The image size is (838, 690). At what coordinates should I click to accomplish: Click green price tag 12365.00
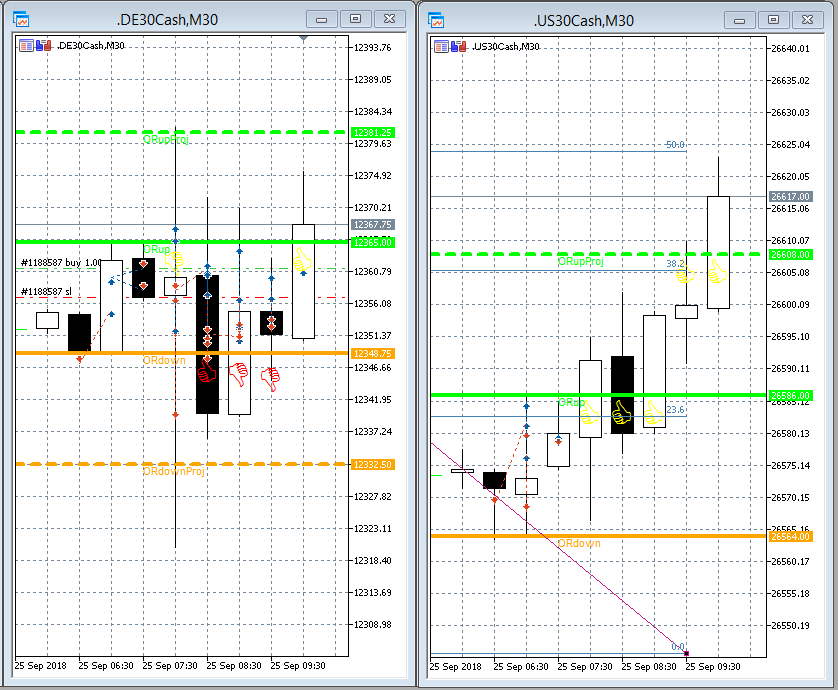pyautogui.click(x=373, y=243)
